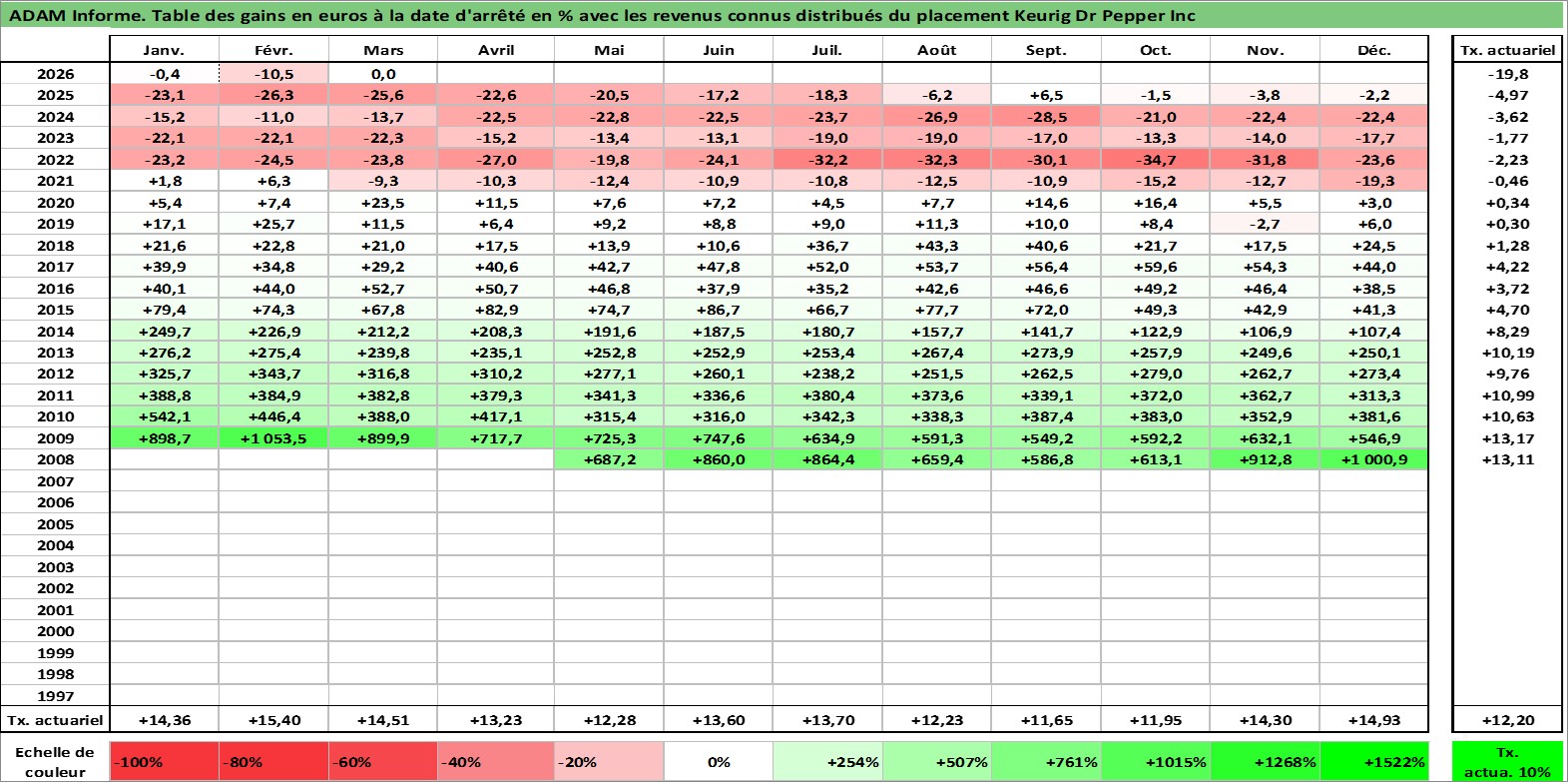1568x782 pixels.
Task: Click the '+10,99' actuarial rate for 2011
Action: tap(1507, 395)
